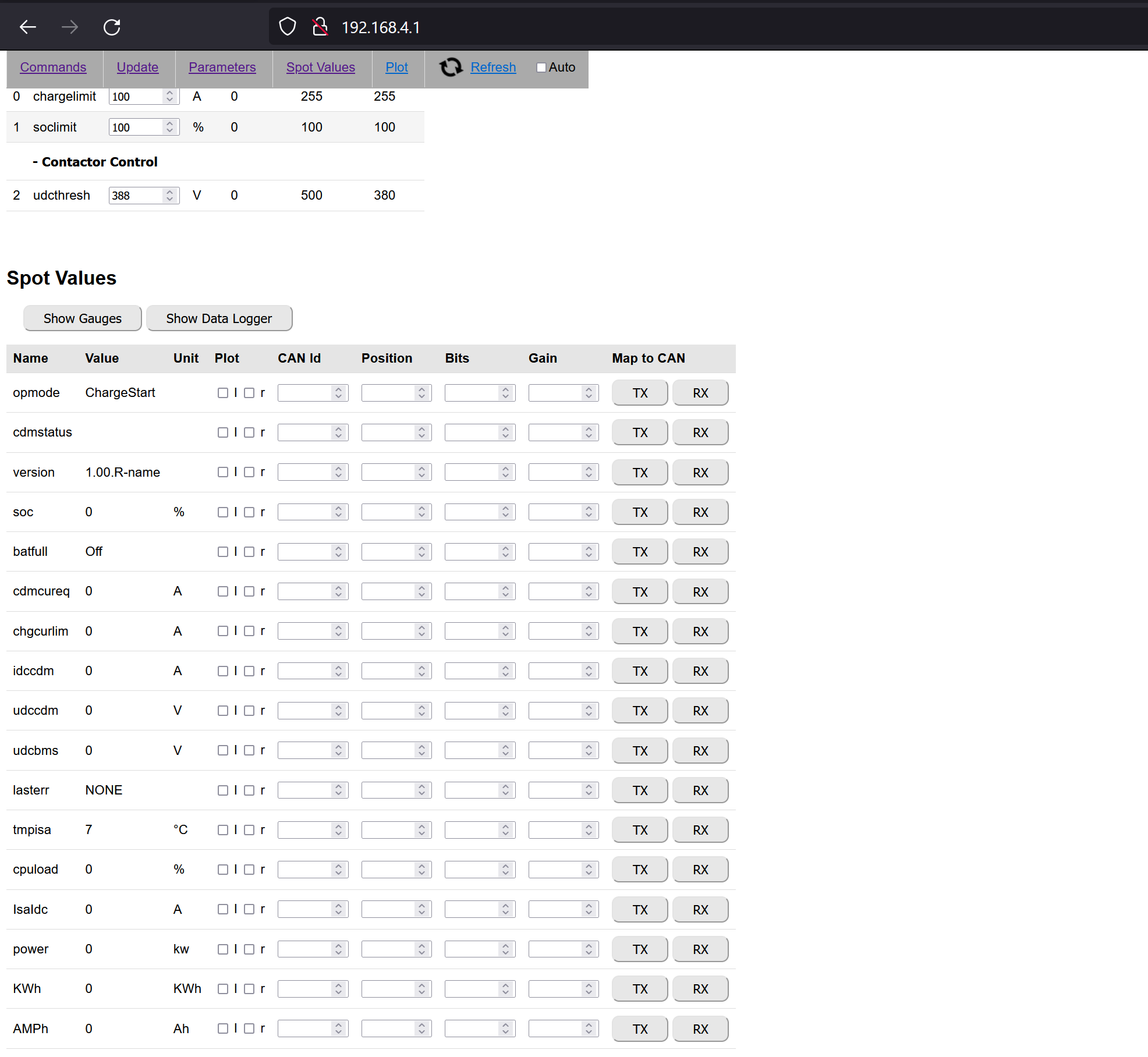
Task: Click the CAN Id stepper for cdmstatus
Action: pyautogui.click(x=338, y=432)
